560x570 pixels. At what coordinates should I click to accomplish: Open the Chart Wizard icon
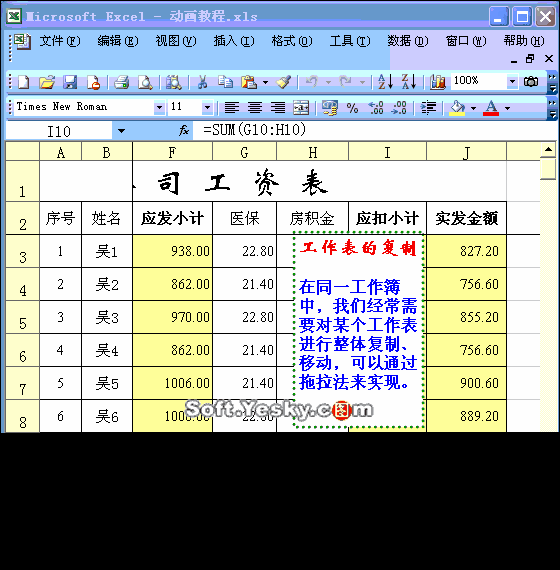[438, 82]
